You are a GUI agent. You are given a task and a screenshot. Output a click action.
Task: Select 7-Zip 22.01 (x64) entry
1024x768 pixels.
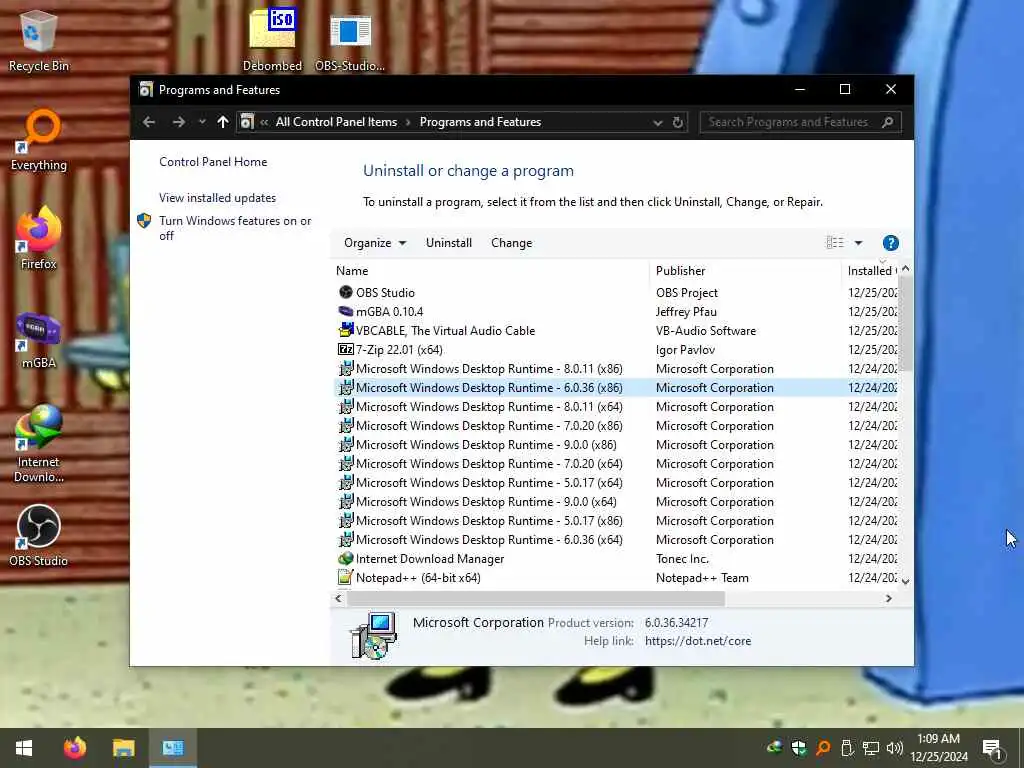coord(616,349)
